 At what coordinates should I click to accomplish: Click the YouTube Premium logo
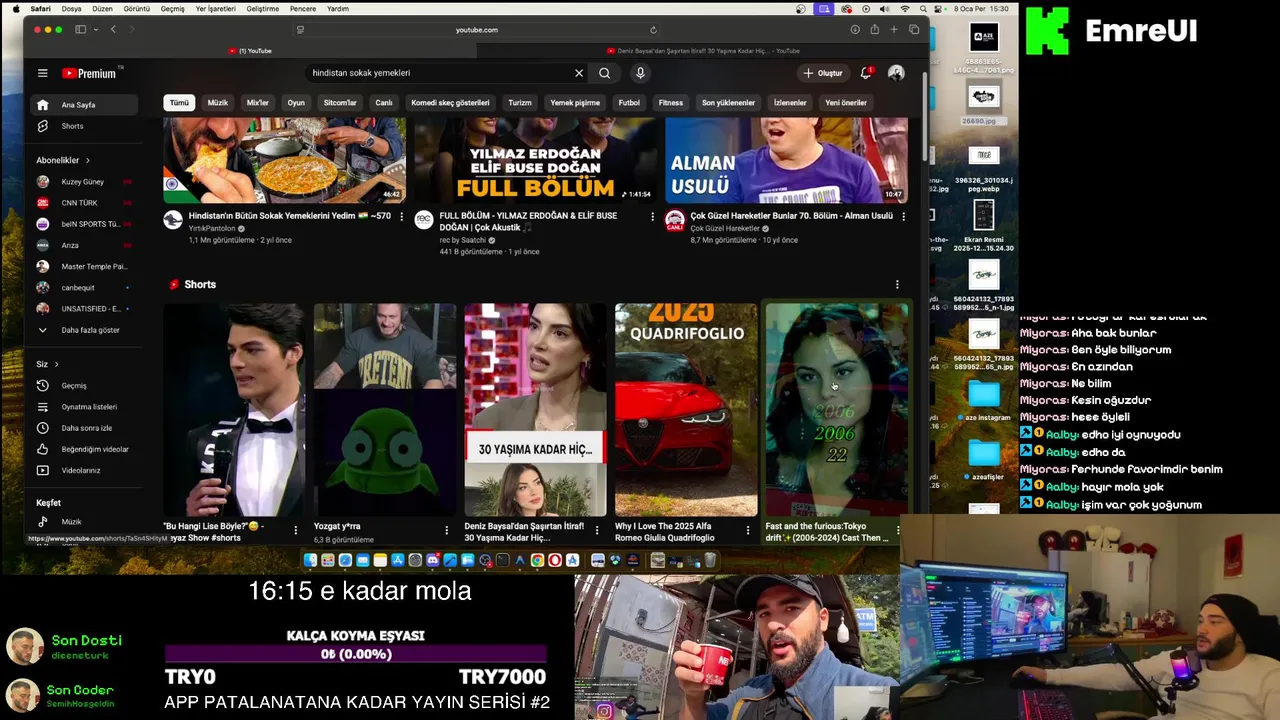(x=89, y=73)
